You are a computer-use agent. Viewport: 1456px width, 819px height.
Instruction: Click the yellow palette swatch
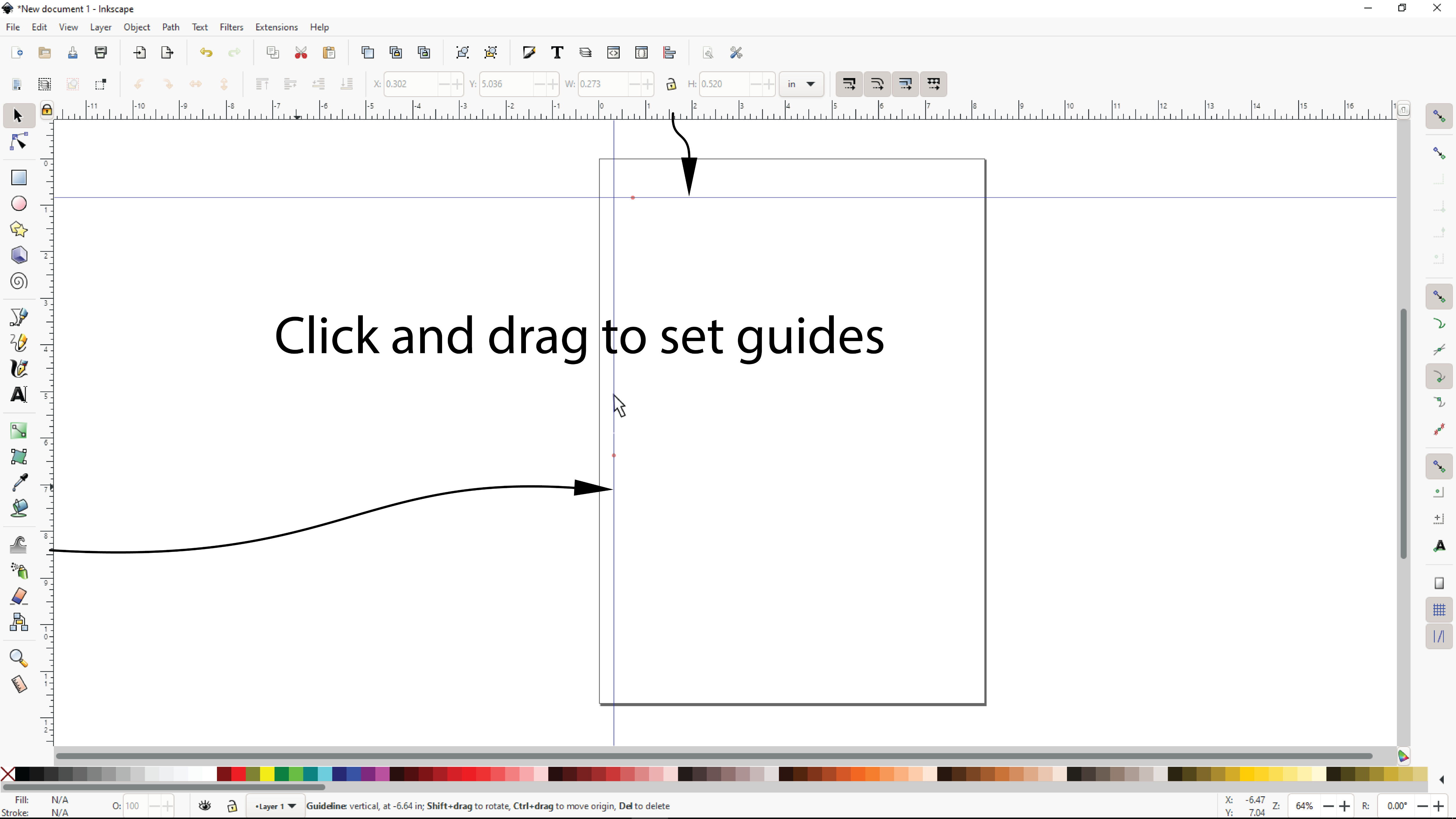267,774
